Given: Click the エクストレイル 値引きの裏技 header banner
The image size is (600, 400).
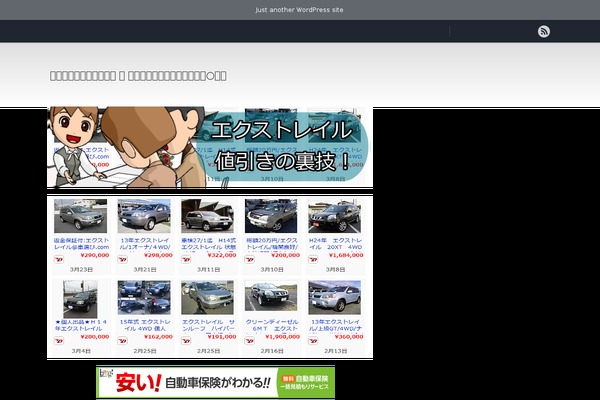Looking at the screenshot, I should tap(210, 147).
